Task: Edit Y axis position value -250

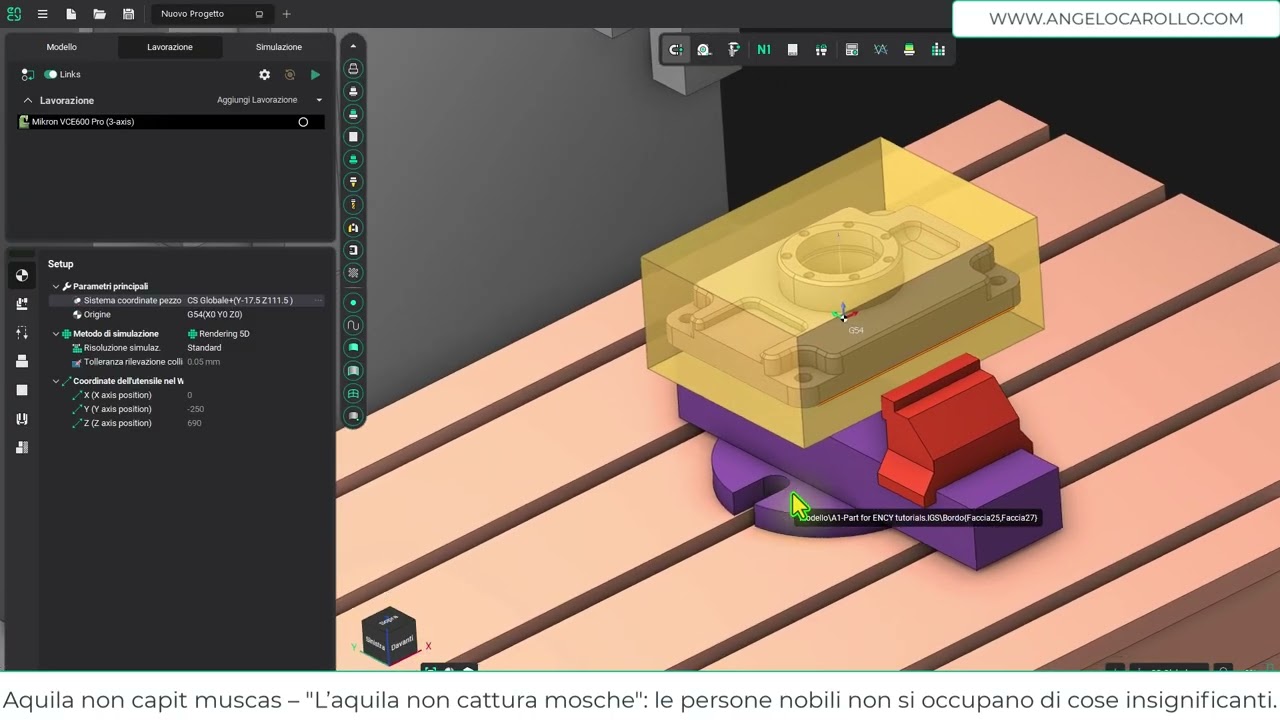Action: pyautogui.click(x=196, y=409)
